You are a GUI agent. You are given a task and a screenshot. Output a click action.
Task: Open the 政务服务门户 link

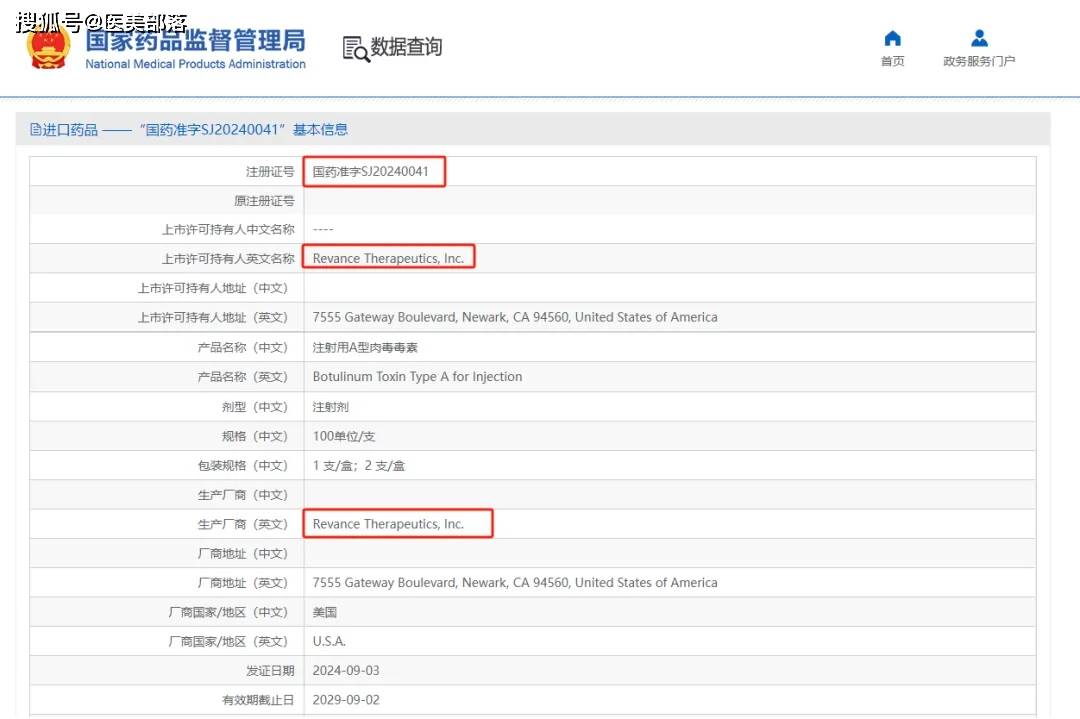[979, 61]
